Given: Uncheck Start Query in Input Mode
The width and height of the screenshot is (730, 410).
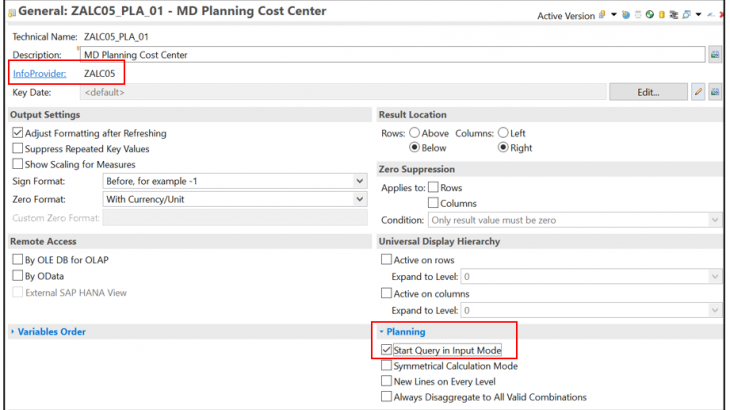Looking at the screenshot, I should click(387, 350).
